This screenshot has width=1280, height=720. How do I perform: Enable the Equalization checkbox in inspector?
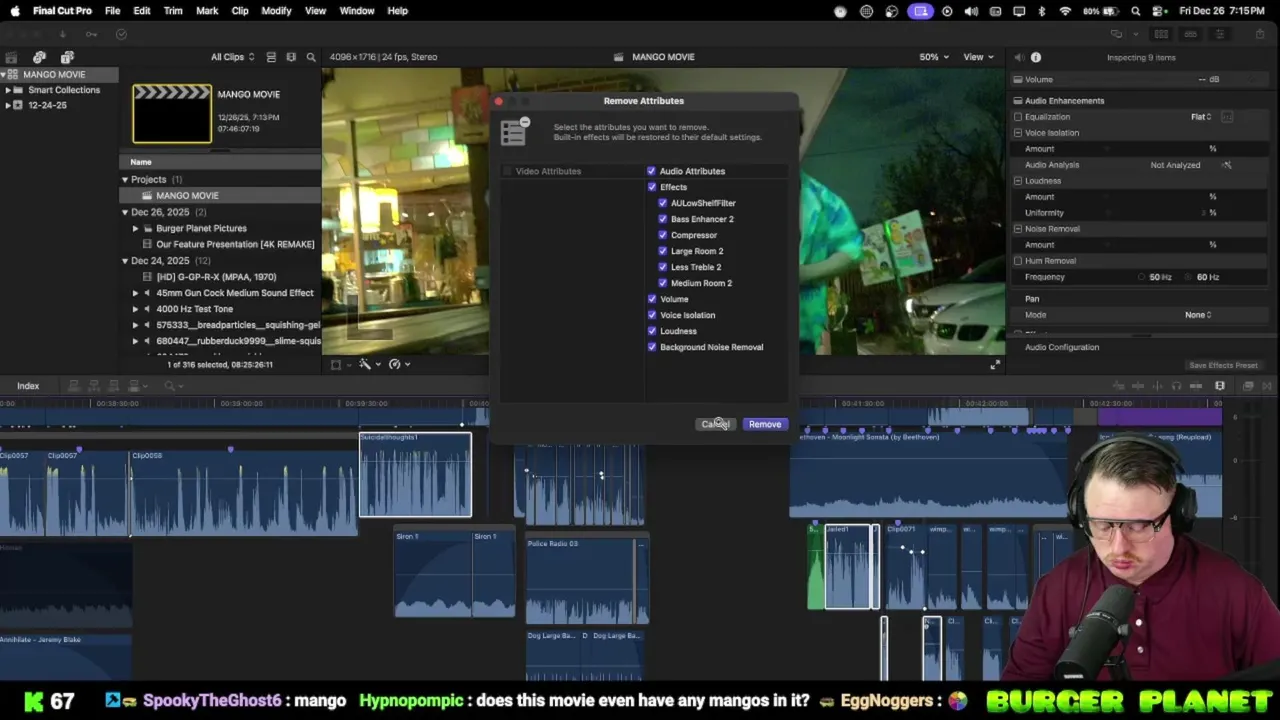(x=1018, y=117)
